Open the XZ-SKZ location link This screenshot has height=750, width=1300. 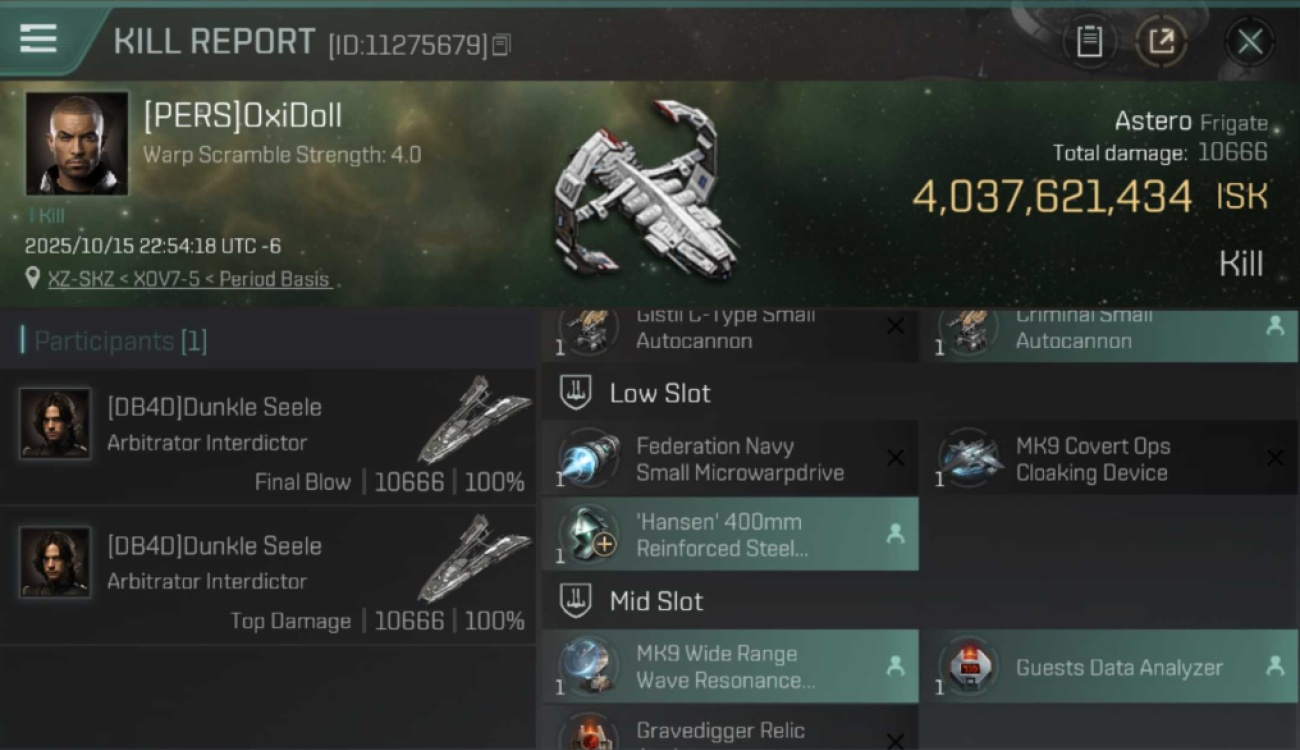(x=189, y=279)
